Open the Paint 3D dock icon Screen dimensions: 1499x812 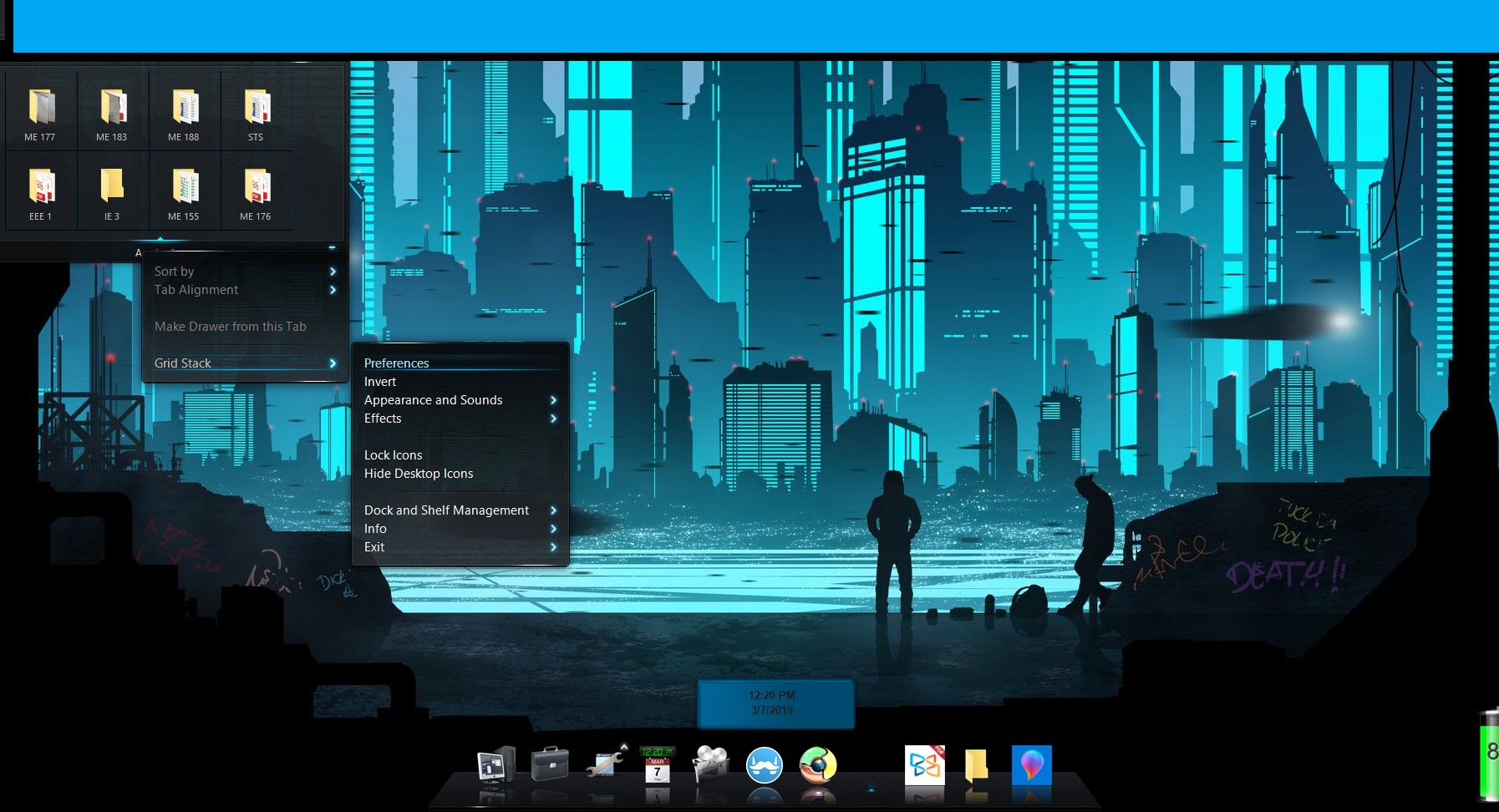tap(1031, 765)
